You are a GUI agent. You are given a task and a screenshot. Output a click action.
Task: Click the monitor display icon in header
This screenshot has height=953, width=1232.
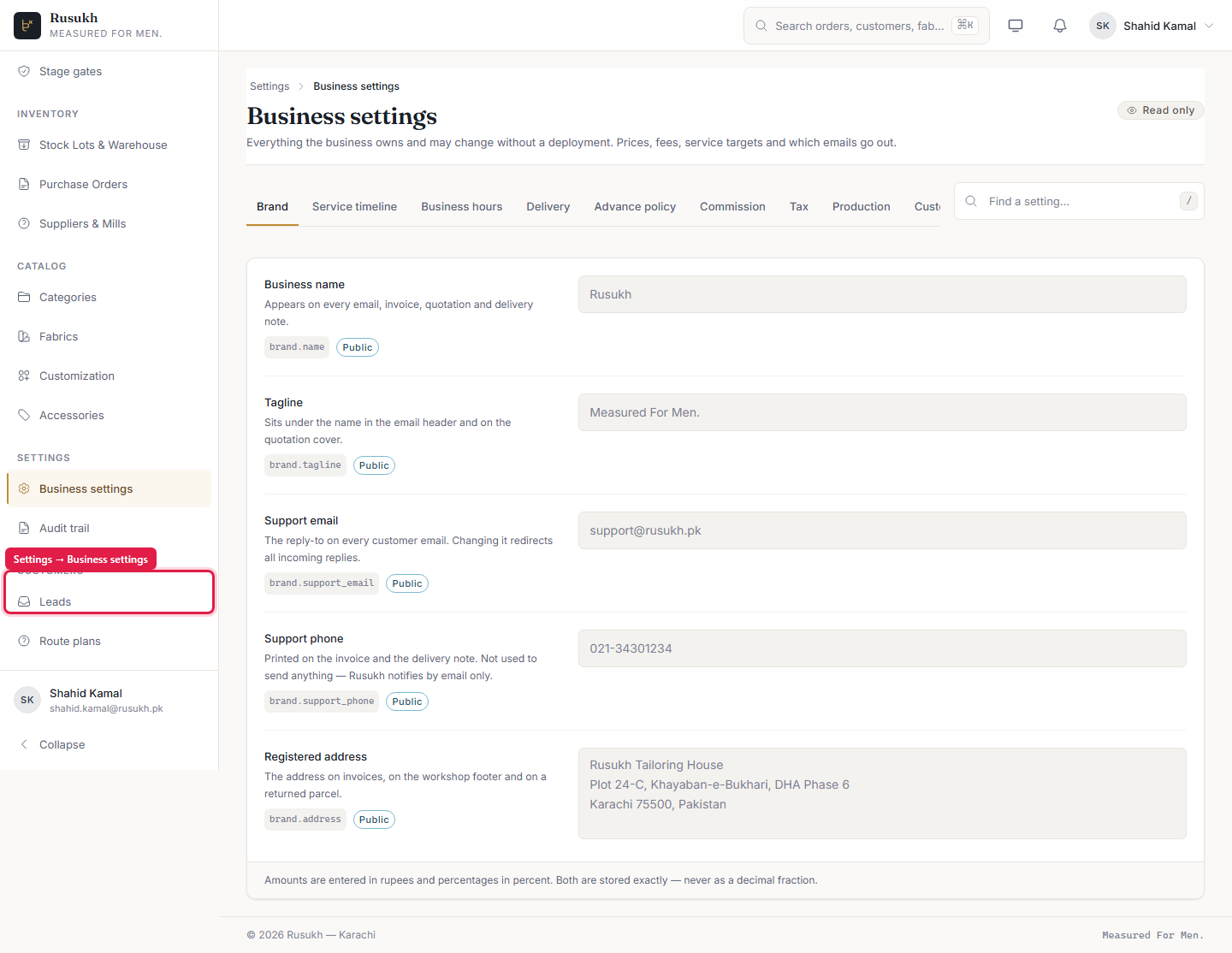tap(1016, 26)
